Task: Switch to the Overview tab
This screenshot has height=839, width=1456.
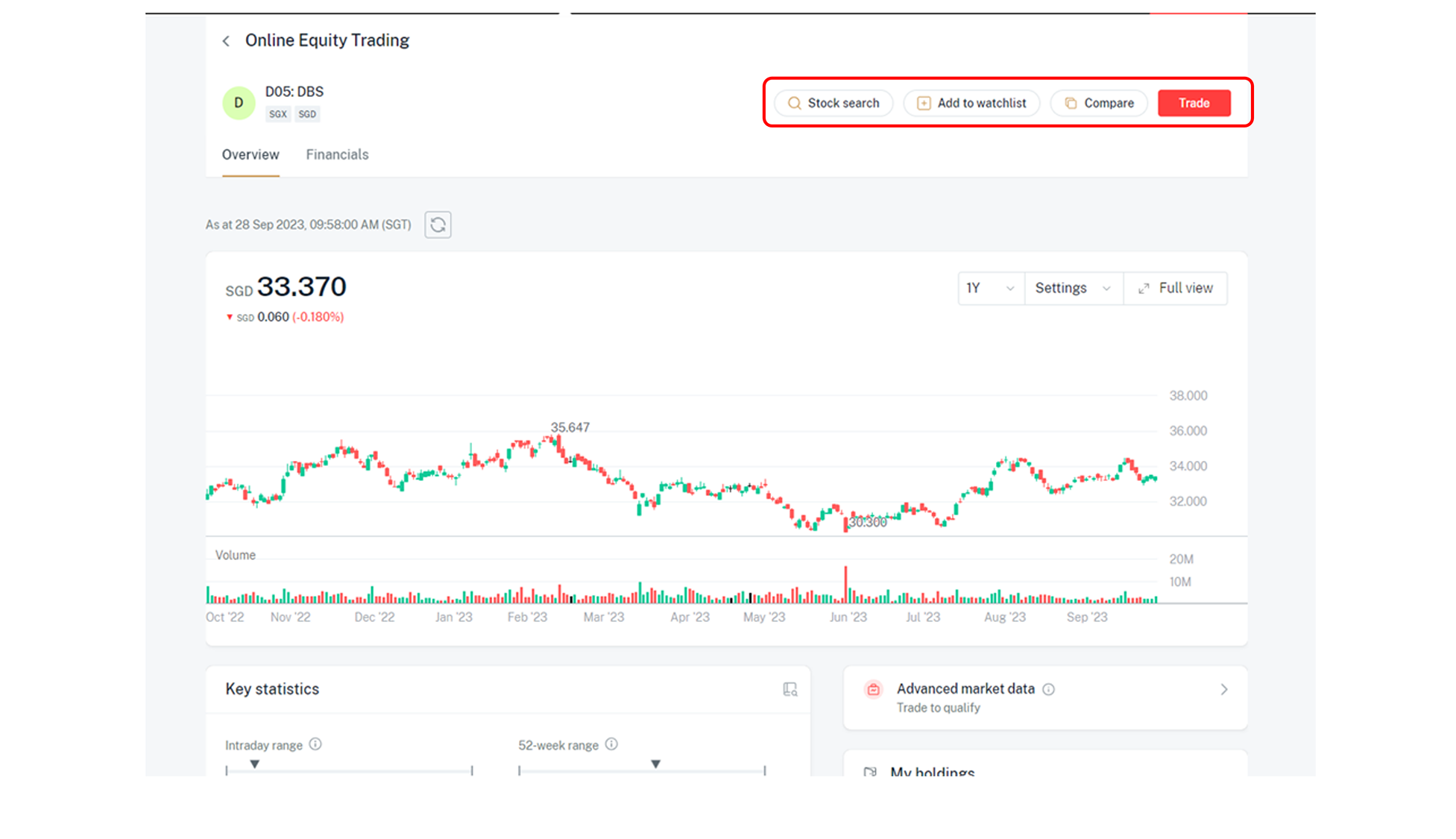Action: pyautogui.click(x=250, y=154)
